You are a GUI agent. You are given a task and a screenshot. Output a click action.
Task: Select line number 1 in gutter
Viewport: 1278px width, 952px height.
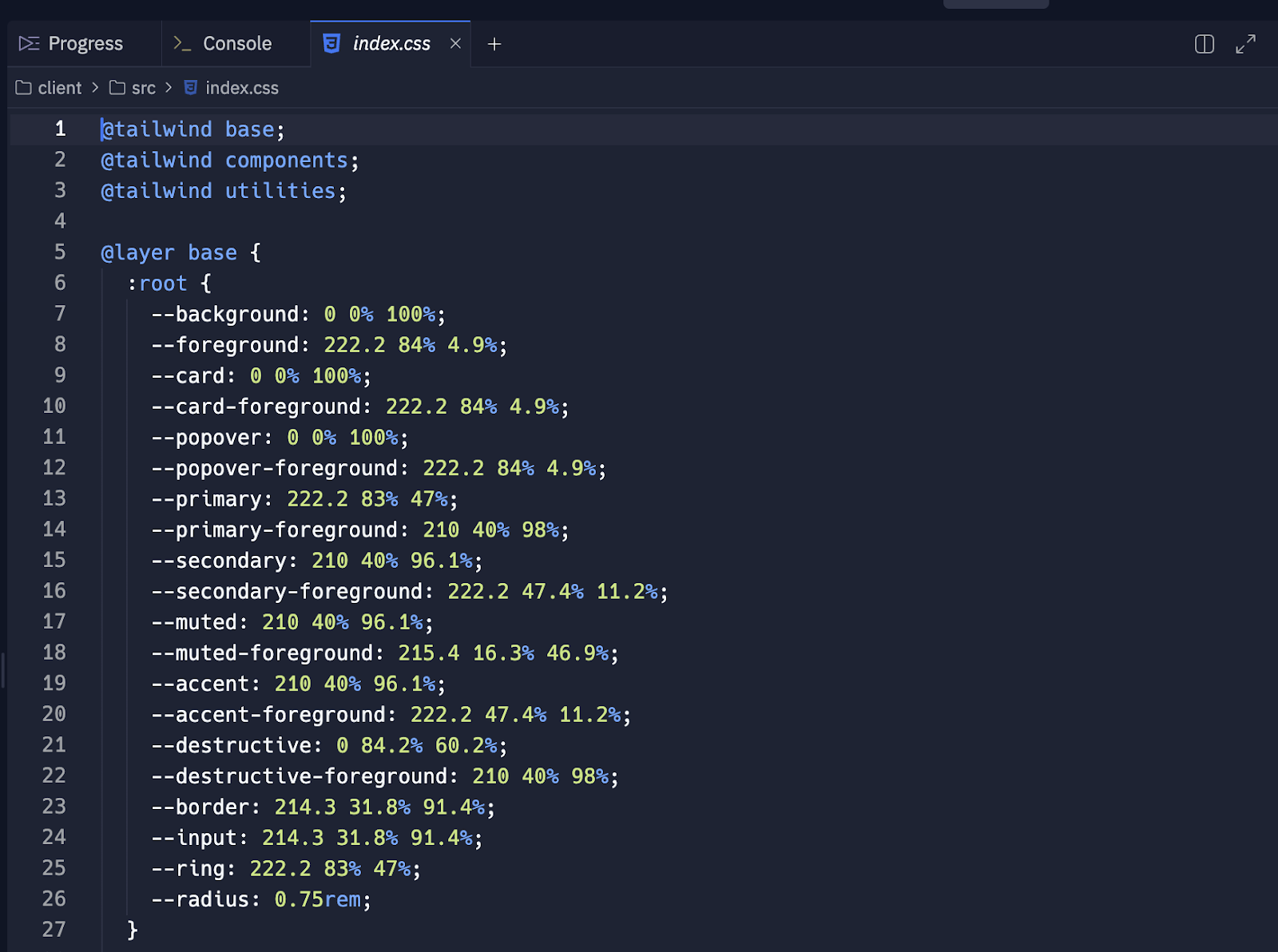[x=60, y=129]
